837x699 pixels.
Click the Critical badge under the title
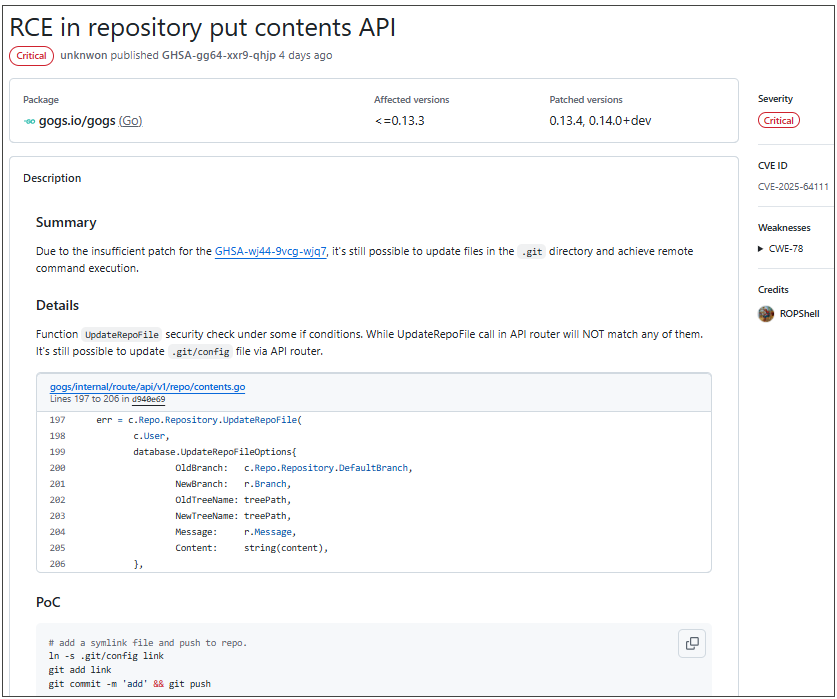pos(31,56)
